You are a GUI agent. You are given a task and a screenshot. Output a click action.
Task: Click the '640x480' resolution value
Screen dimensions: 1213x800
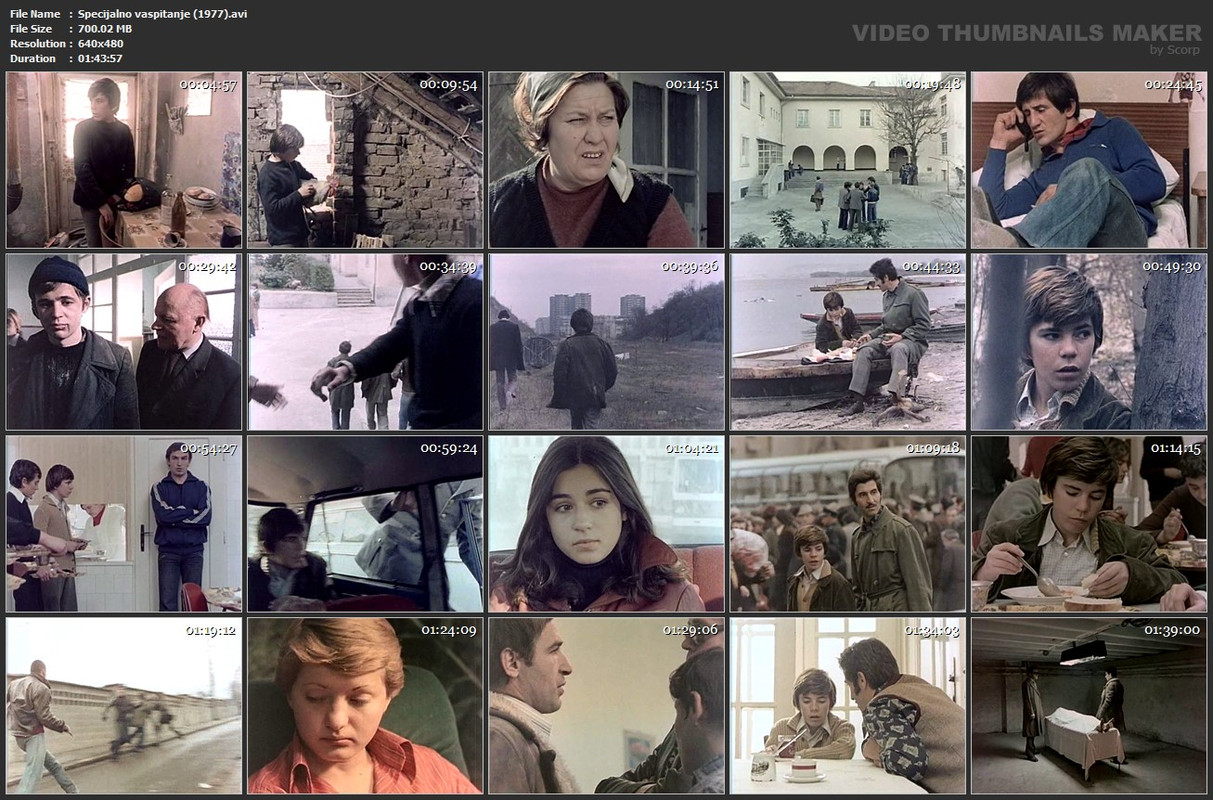(x=101, y=44)
